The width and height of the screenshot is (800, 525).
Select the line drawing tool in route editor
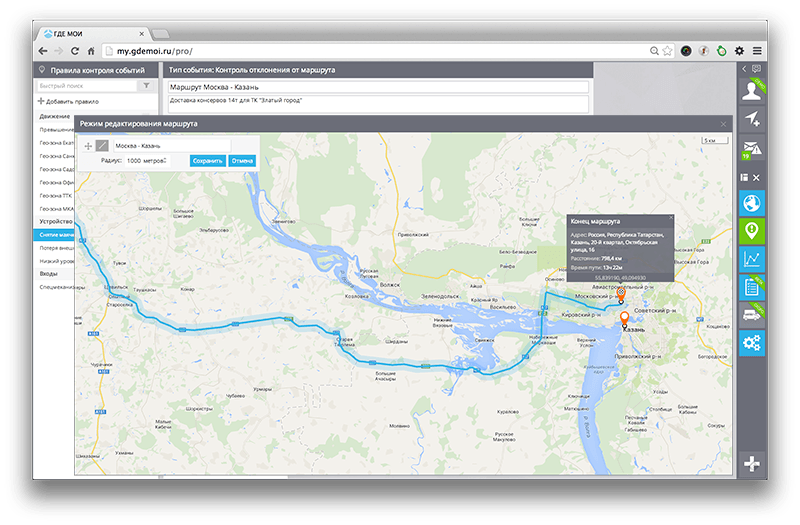pyautogui.click(x=103, y=146)
